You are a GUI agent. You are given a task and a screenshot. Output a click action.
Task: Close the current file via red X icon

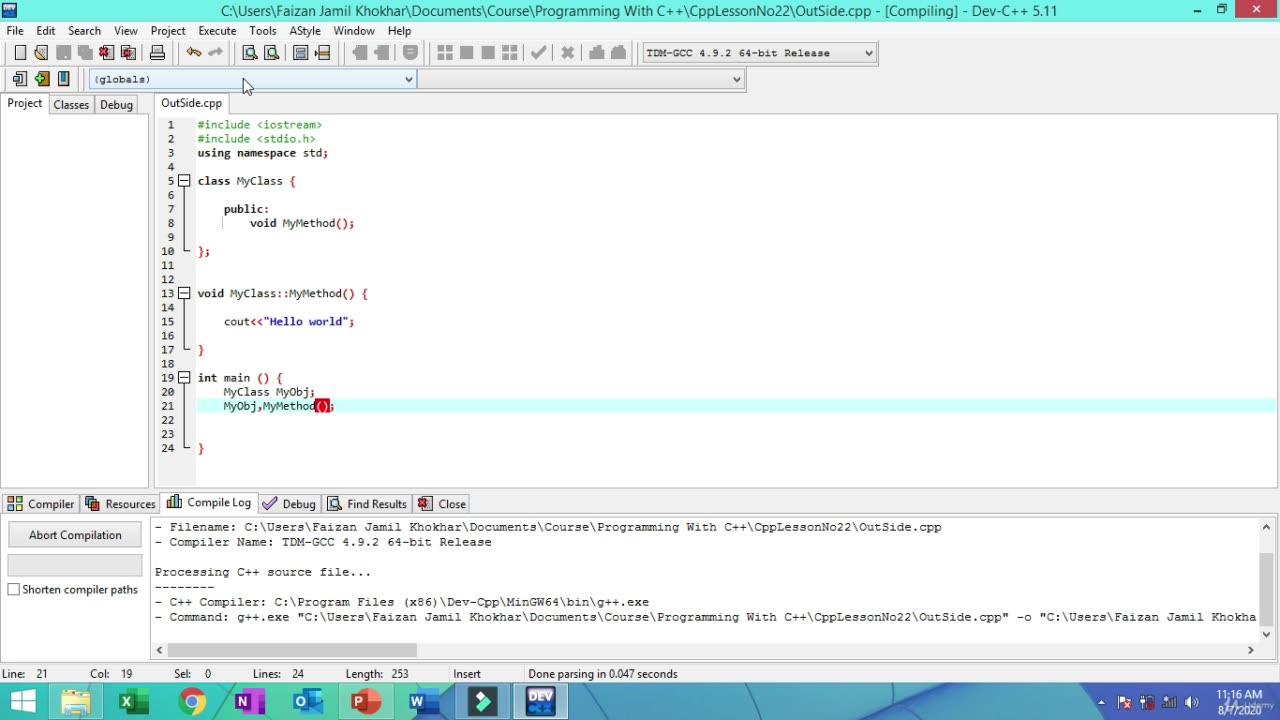[x=106, y=53]
